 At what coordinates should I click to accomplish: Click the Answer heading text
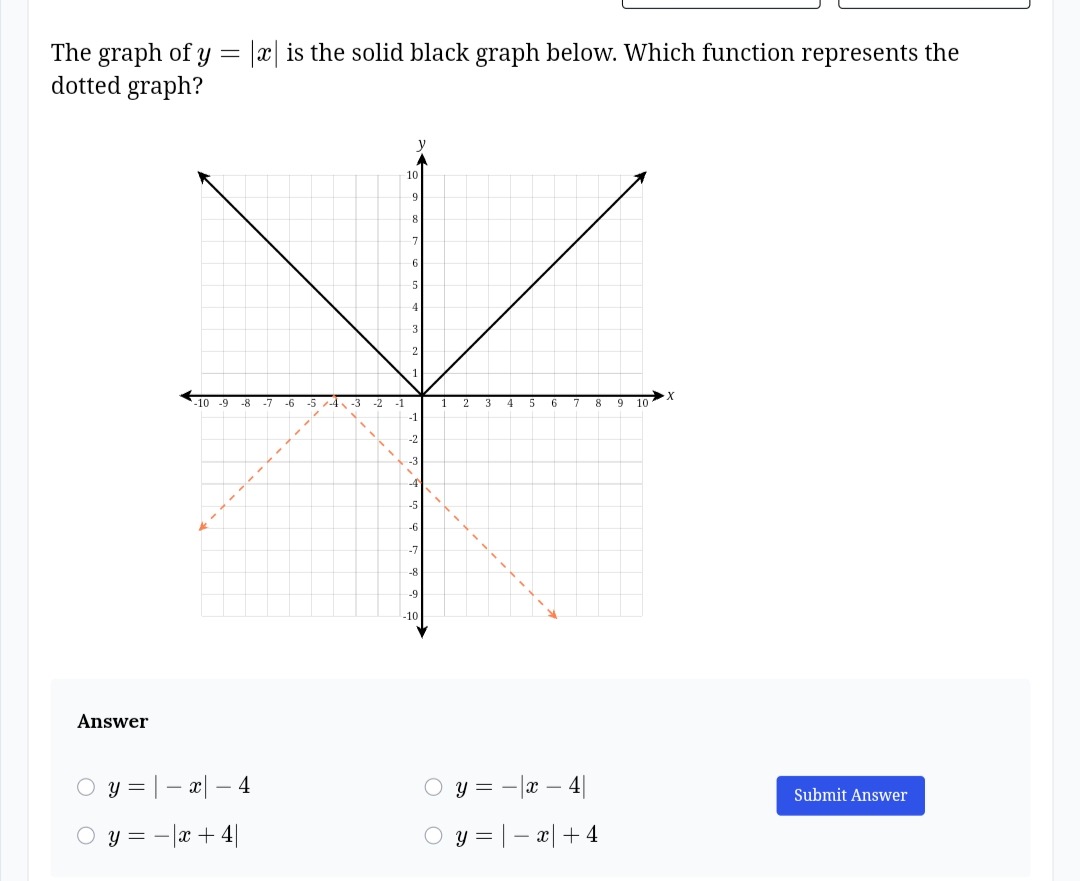click(112, 721)
